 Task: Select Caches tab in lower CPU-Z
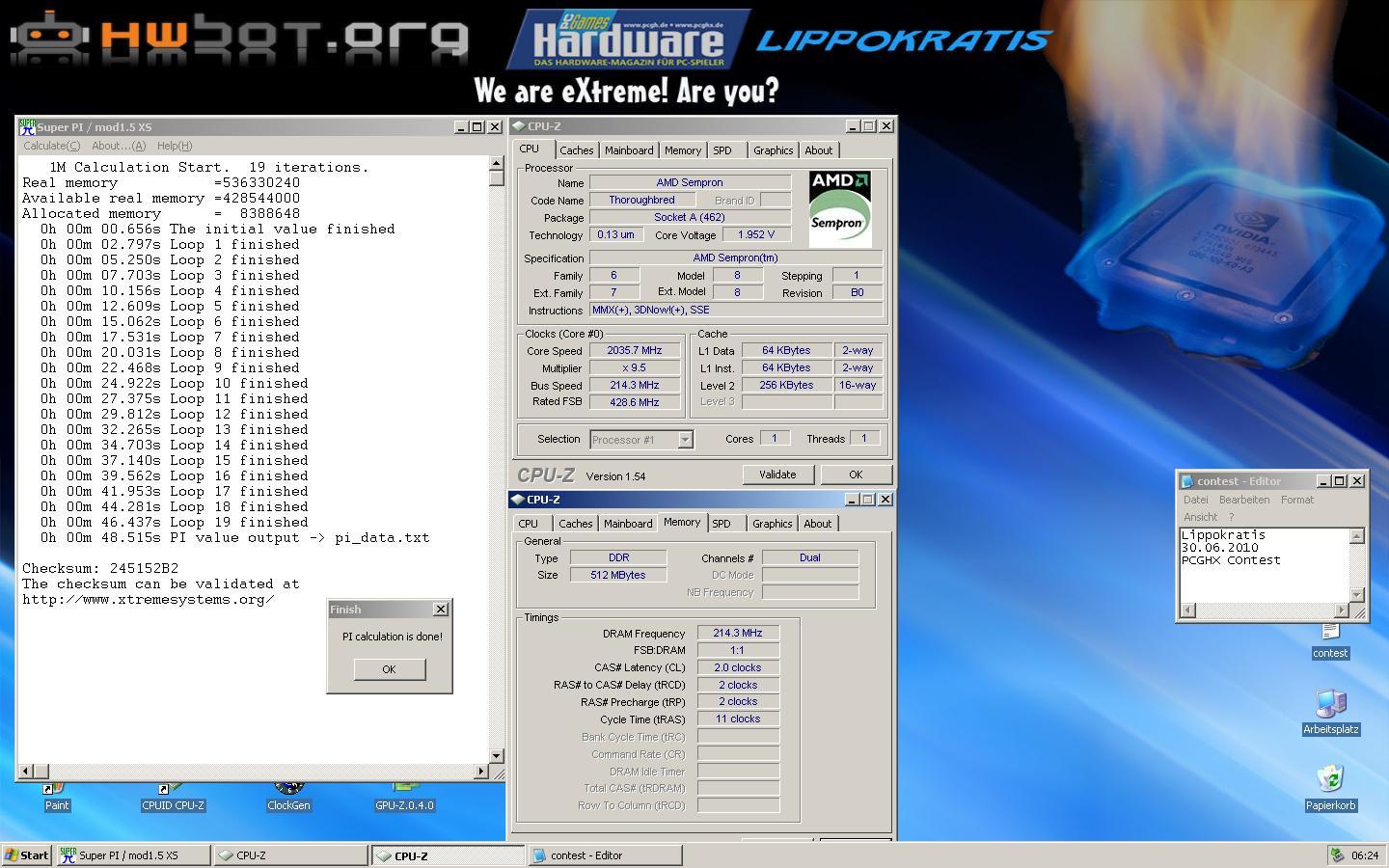[575, 524]
